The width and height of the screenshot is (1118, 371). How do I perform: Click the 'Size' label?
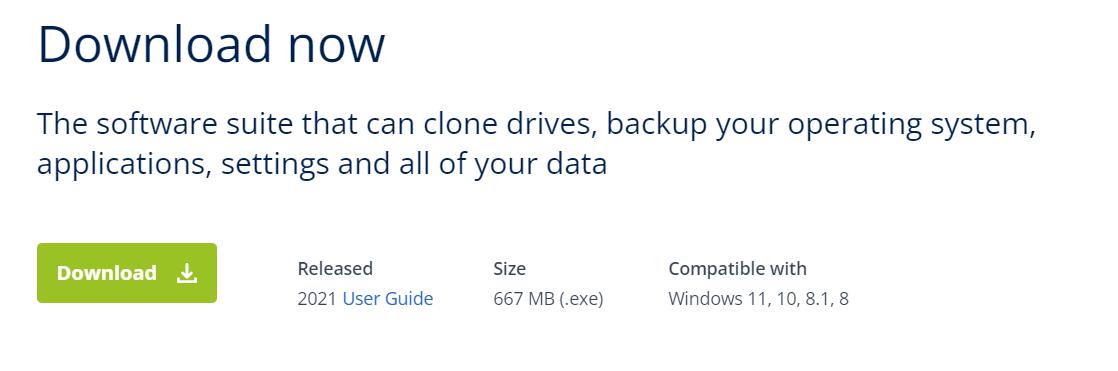tap(509, 268)
